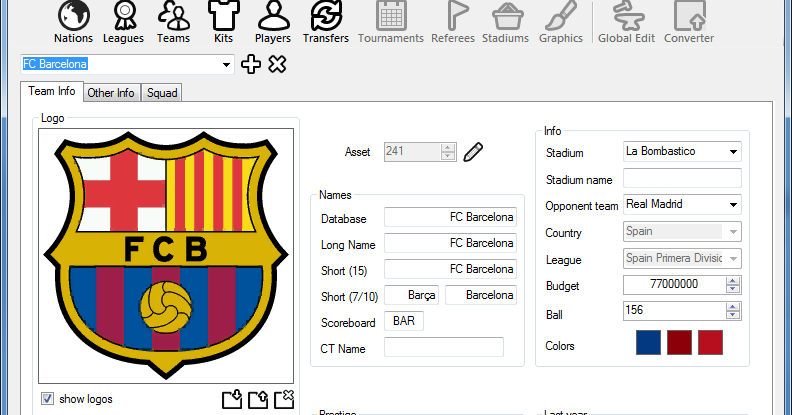The width and height of the screenshot is (792, 415).
Task: Switch to Team Info tab
Action: (52, 91)
